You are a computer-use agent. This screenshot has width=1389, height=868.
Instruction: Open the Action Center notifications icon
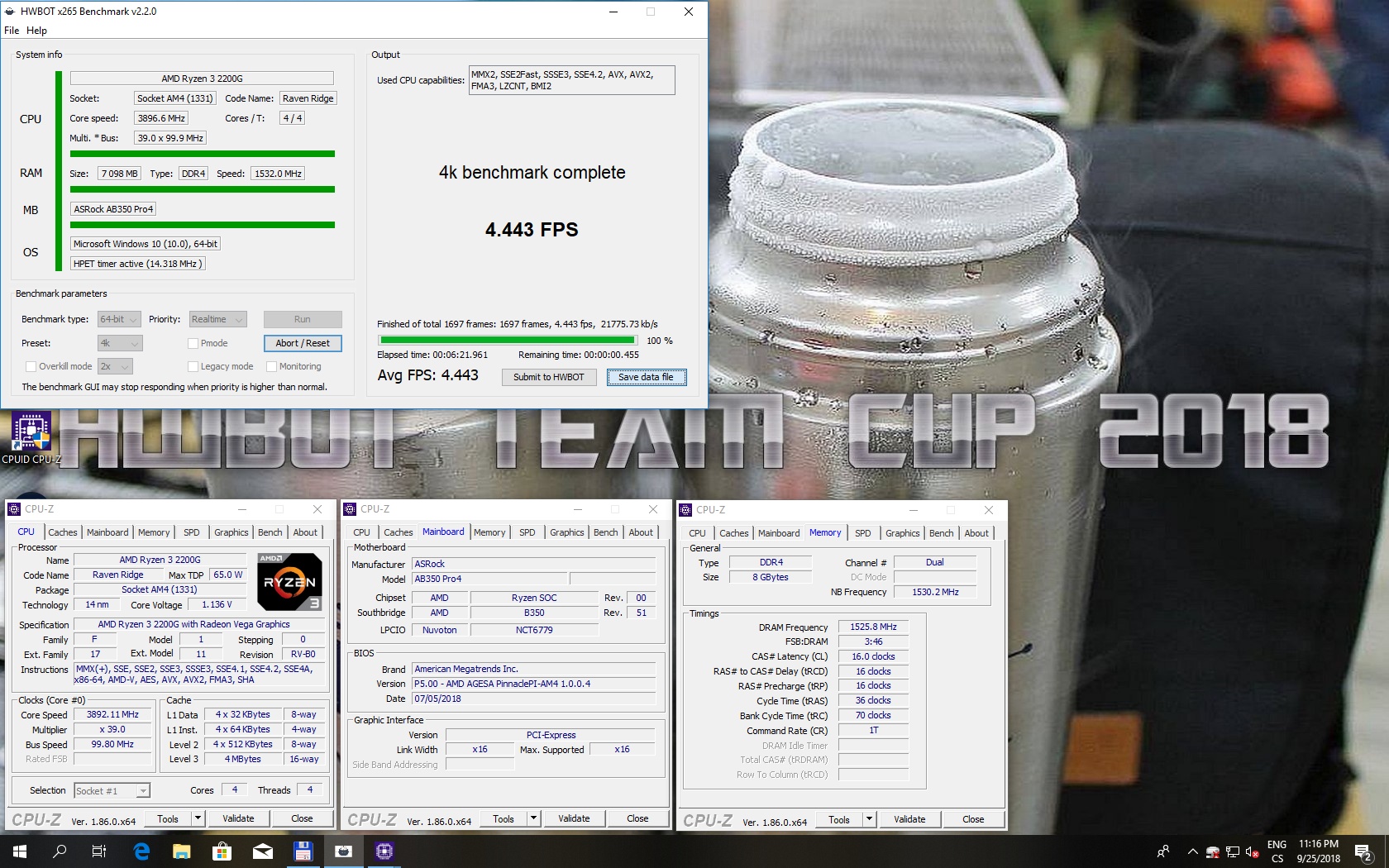click(1364, 851)
